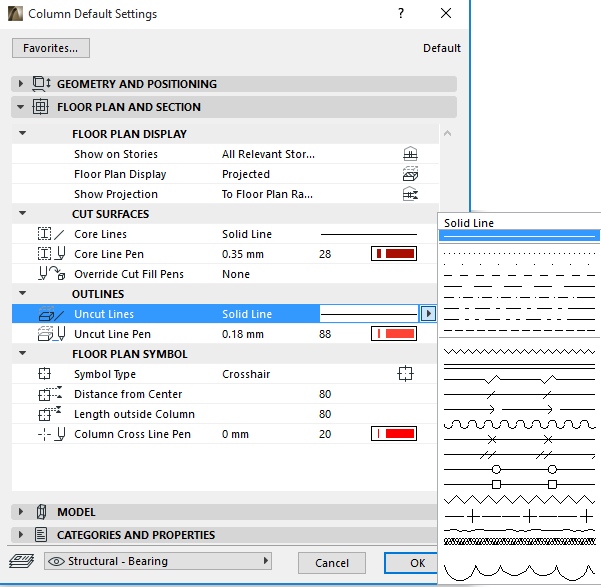The width and height of the screenshot is (601, 587).
Task: Click the Core Lines row icon
Action: [x=51, y=234]
